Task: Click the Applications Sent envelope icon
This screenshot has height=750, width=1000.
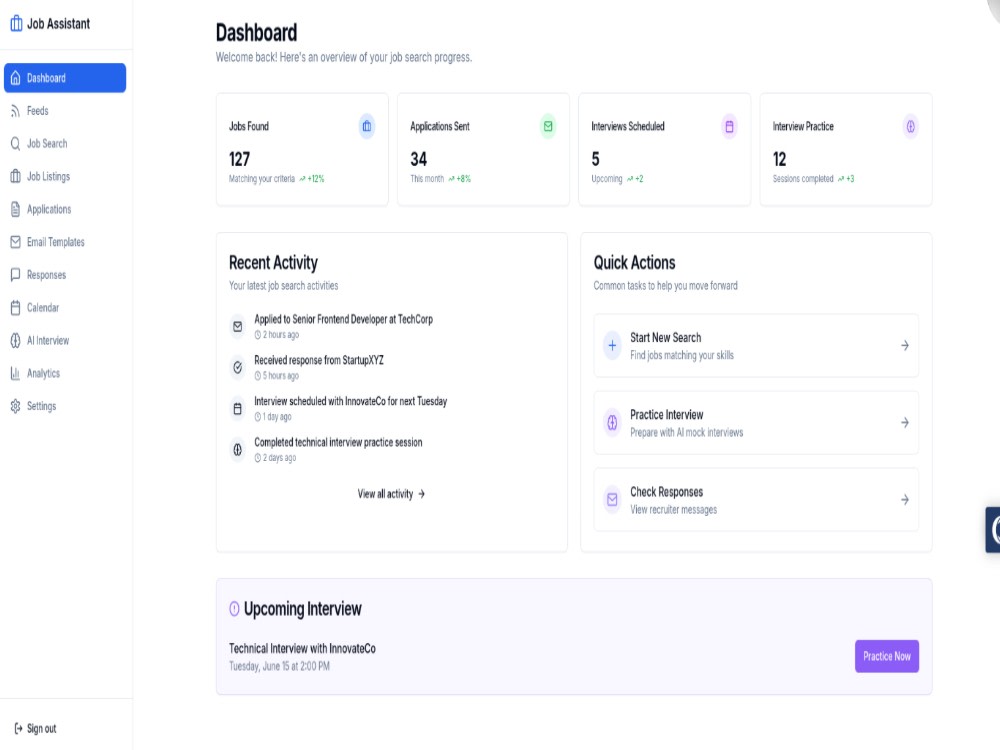Action: 548,126
